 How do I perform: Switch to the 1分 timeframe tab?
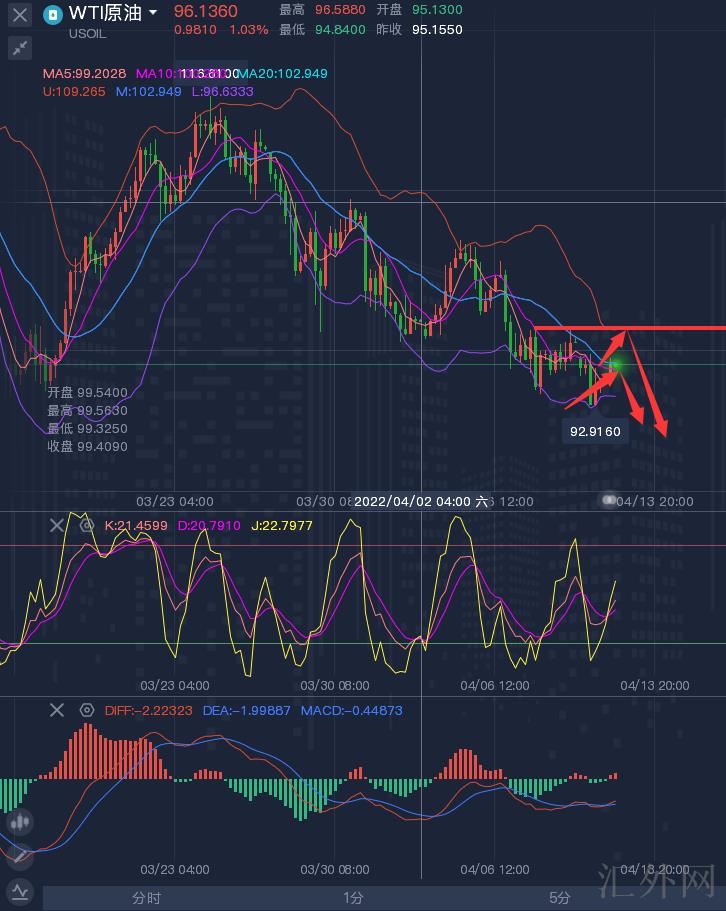[x=353, y=898]
